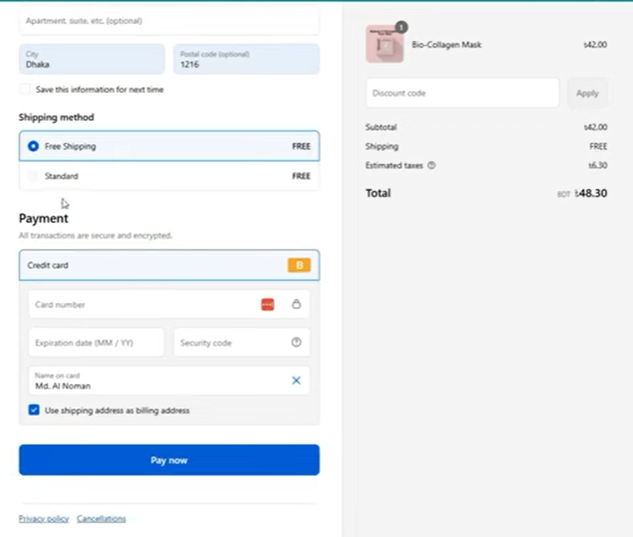Image resolution: width=633 pixels, height=537 pixels.
Task: Select the Standard shipping method
Action: 33,176
